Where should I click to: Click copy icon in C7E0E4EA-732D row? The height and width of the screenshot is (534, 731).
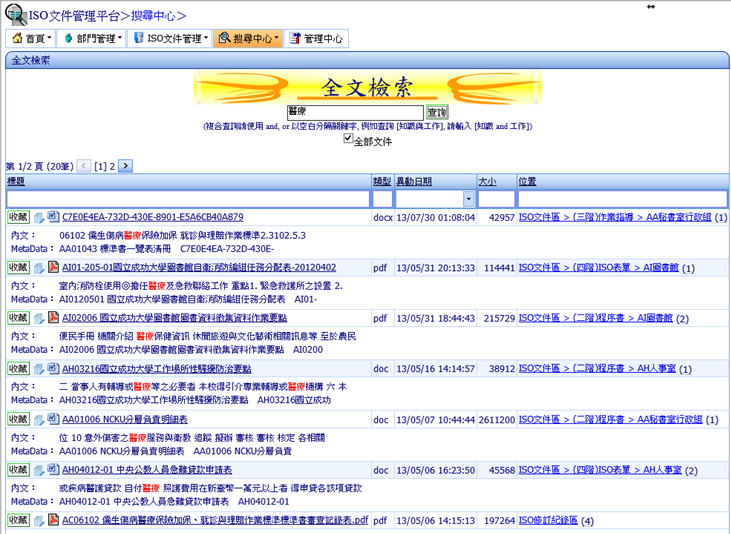39,218
